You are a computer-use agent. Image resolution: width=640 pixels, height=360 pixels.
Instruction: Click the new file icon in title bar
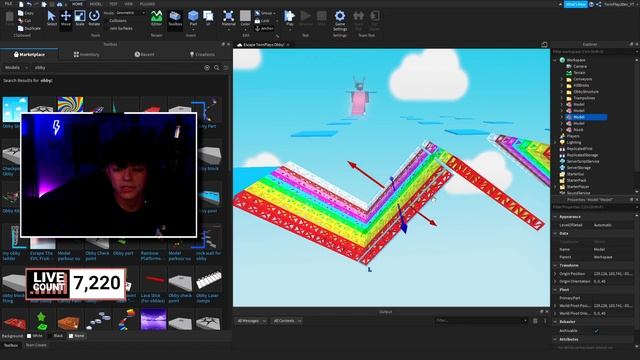21,4
